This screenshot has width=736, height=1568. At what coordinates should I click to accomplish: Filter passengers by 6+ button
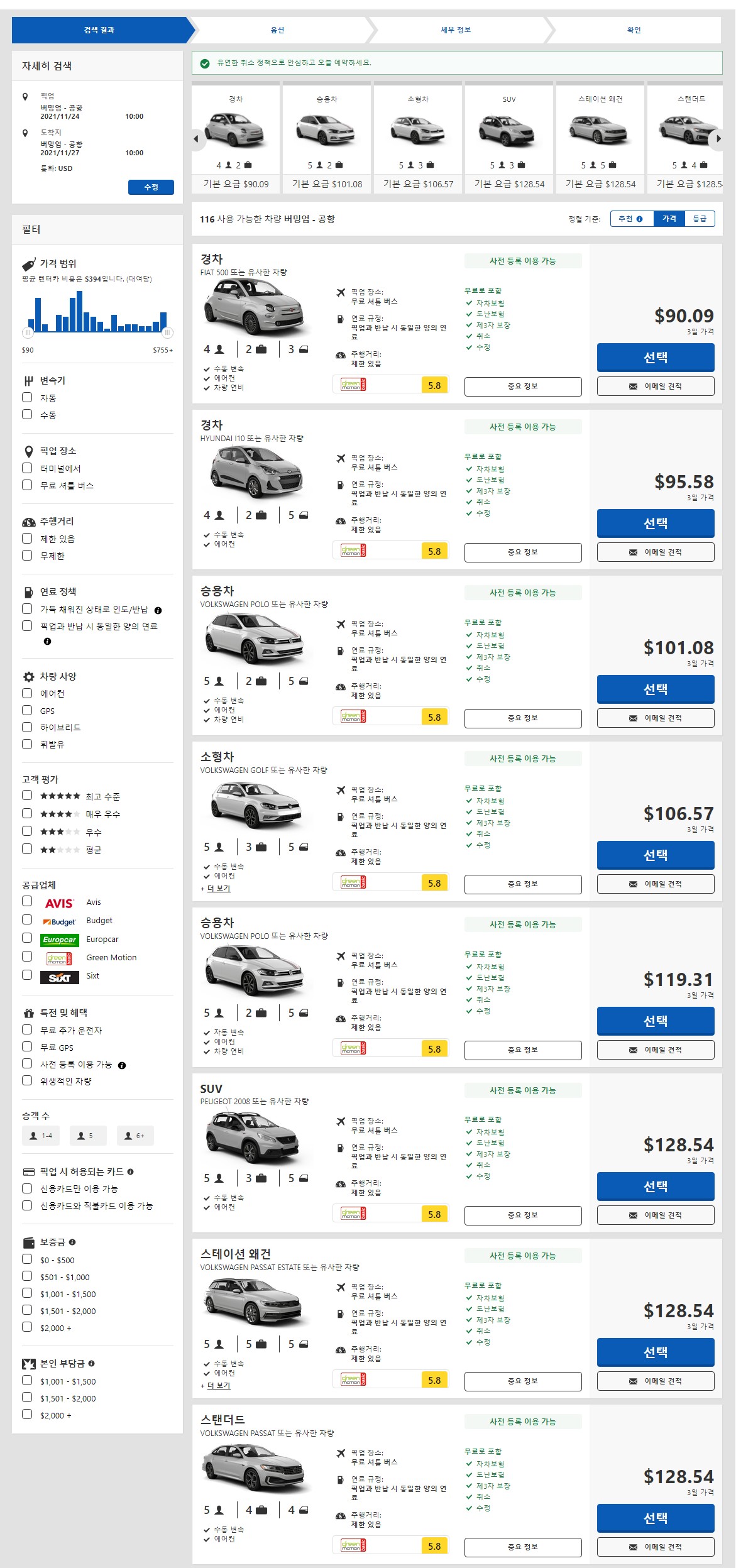pos(135,1136)
